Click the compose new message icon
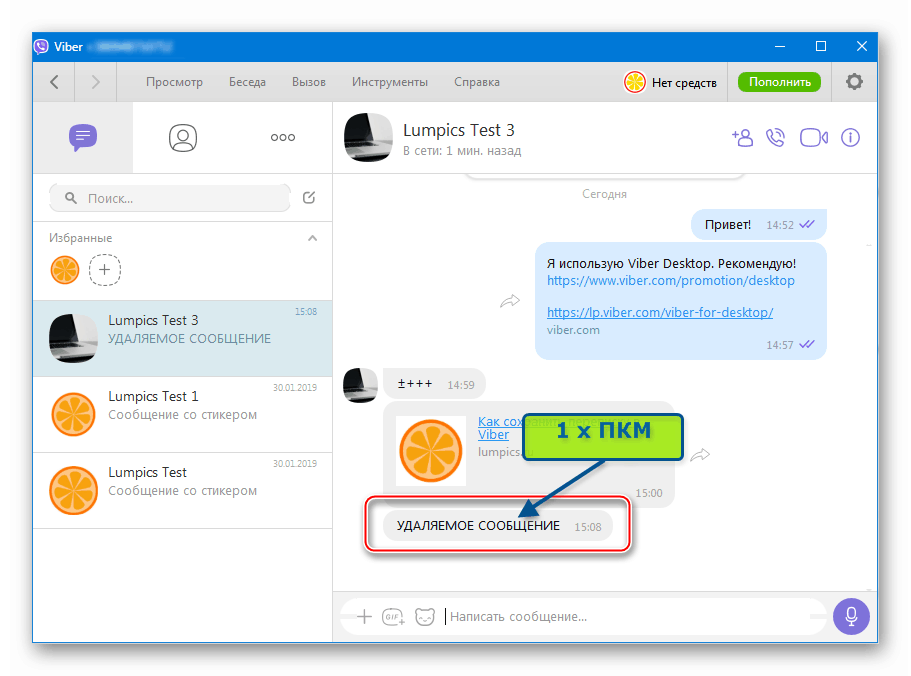 [x=309, y=198]
